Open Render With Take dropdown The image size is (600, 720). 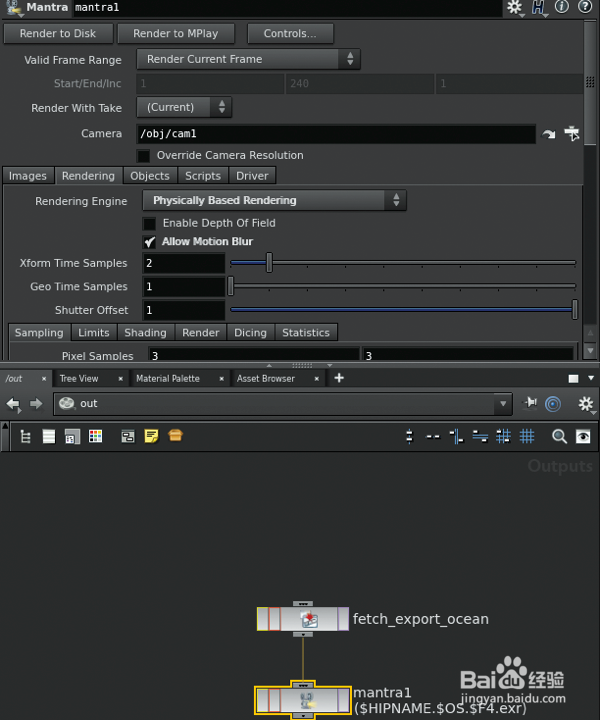[184, 107]
